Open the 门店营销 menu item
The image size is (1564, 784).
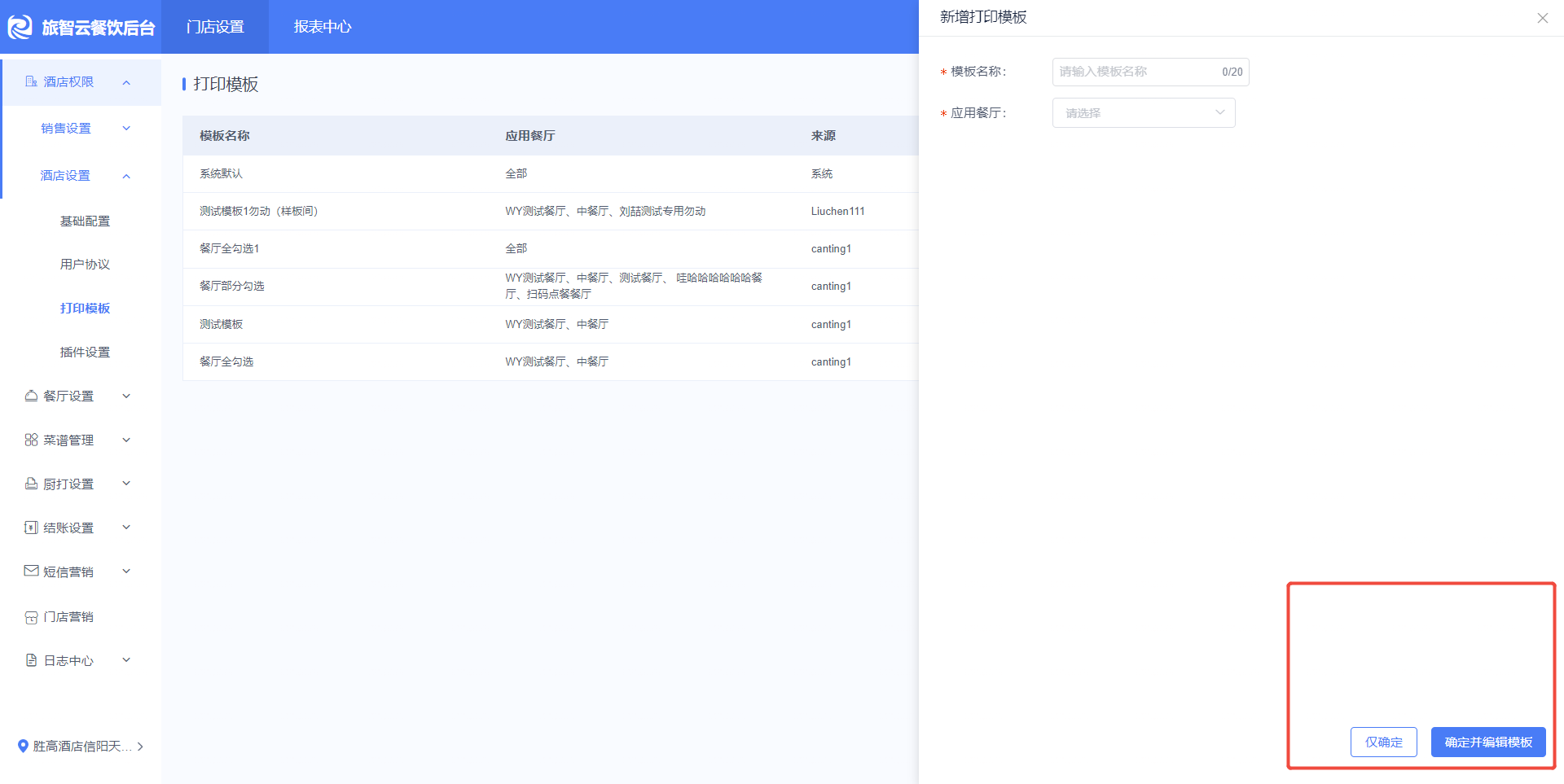[x=68, y=617]
